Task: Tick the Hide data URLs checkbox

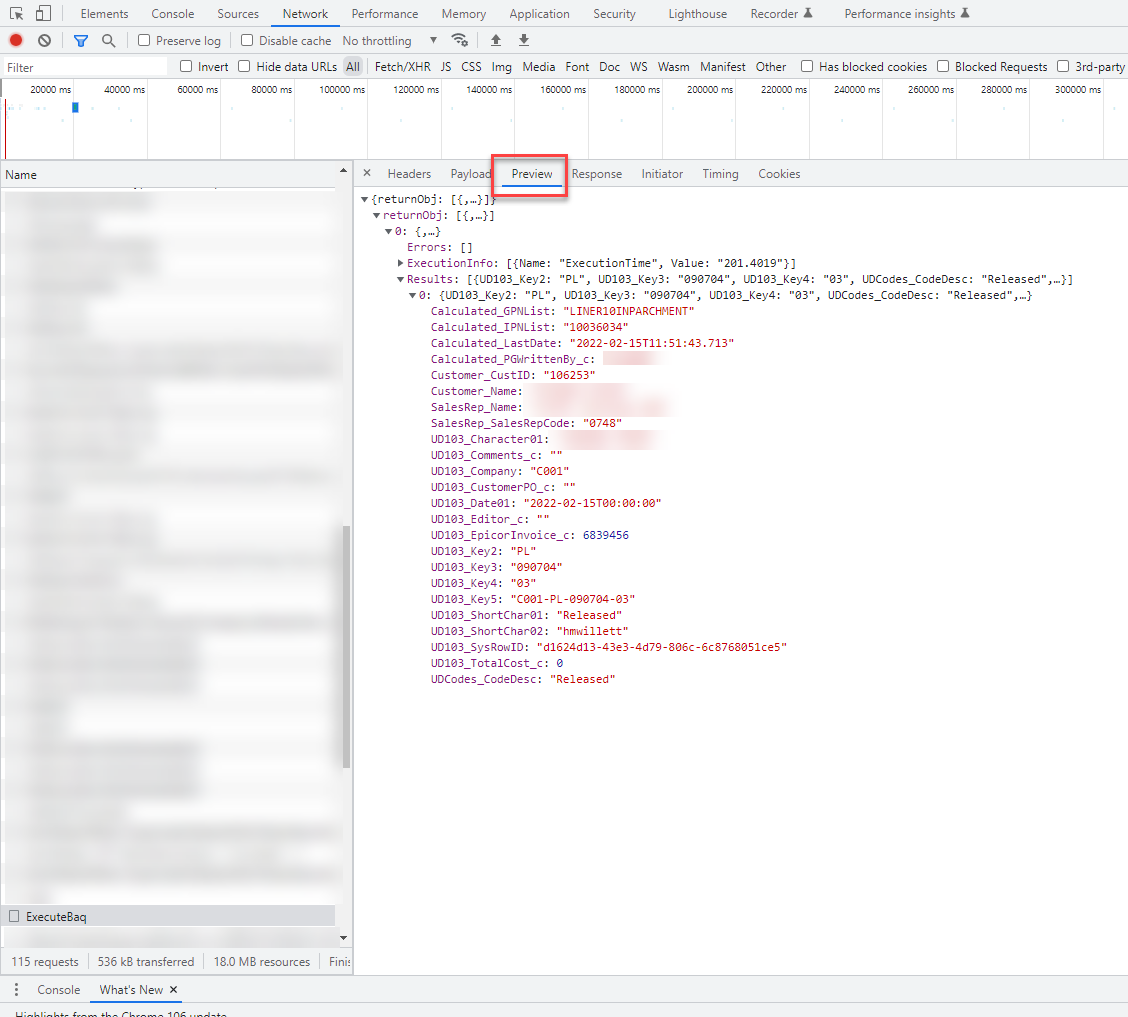Action: (245, 67)
